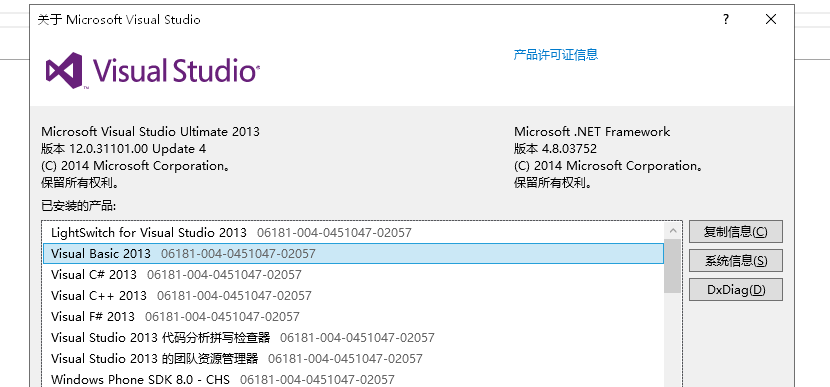Click the dialog title 关于 Microsoft Visual Studio
The height and width of the screenshot is (387, 830).
[119, 20]
